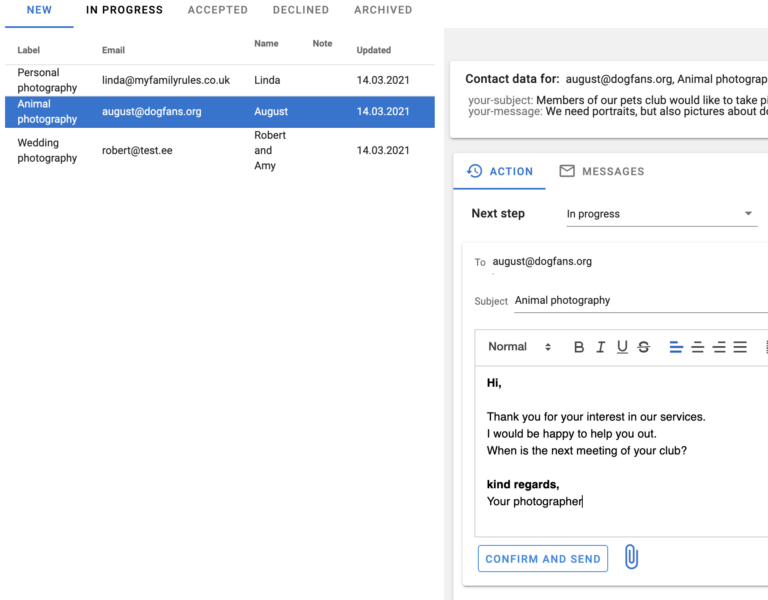
Task: Select the august@dogfans.org email cell in the table
Action: (151, 112)
